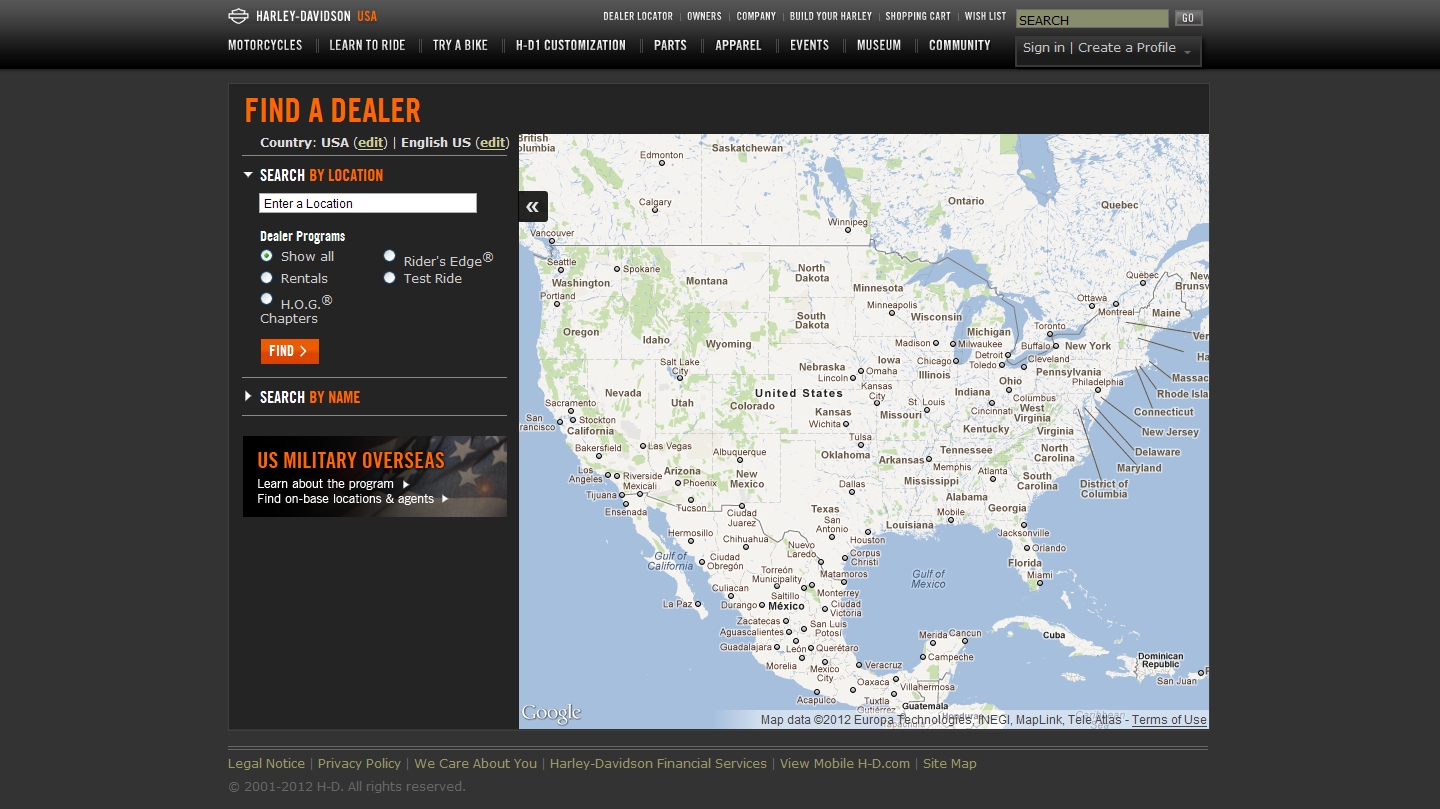
Task: Click the Dealer Programs label
Action: coord(302,236)
